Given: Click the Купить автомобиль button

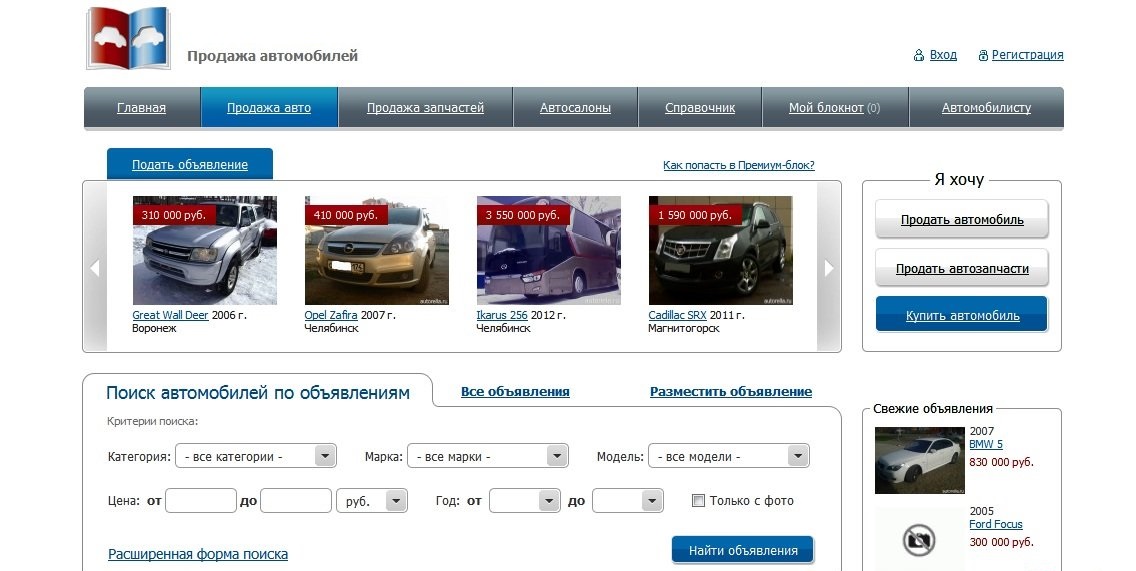Looking at the screenshot, I should pos(962,314).
